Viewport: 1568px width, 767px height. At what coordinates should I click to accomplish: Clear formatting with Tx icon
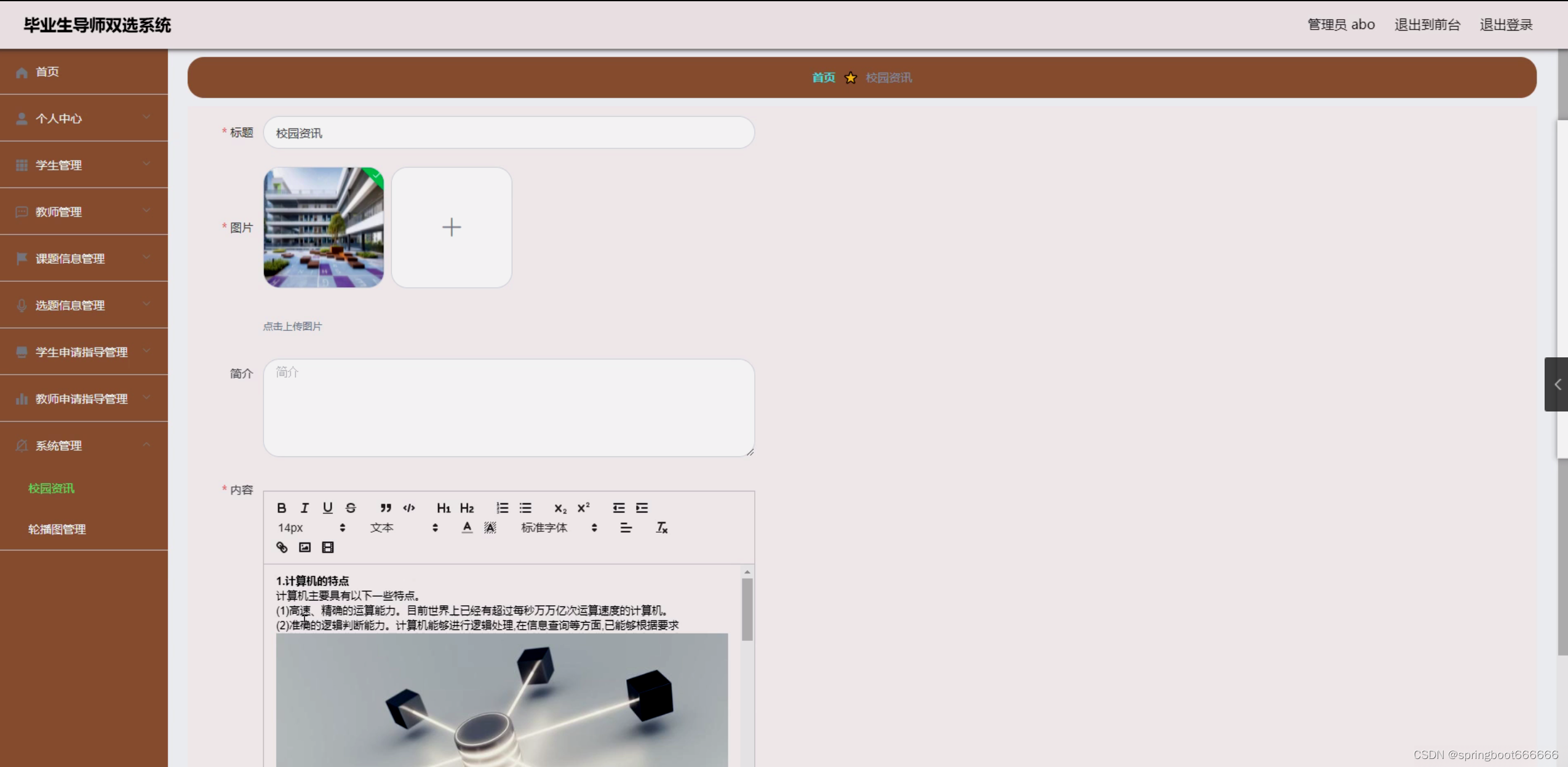click(x=661, y=528)
